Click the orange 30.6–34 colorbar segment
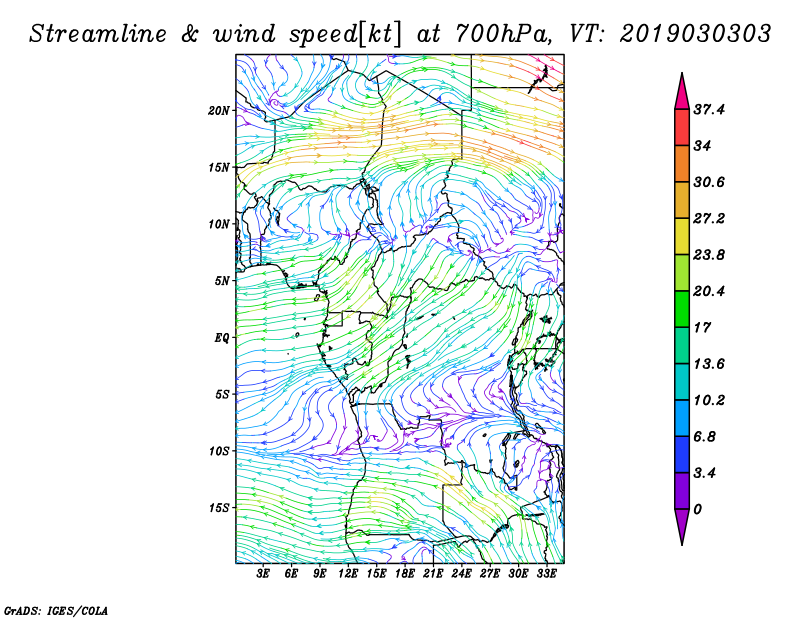The height and width of the screenshot is (618, 800). [682, 164]
